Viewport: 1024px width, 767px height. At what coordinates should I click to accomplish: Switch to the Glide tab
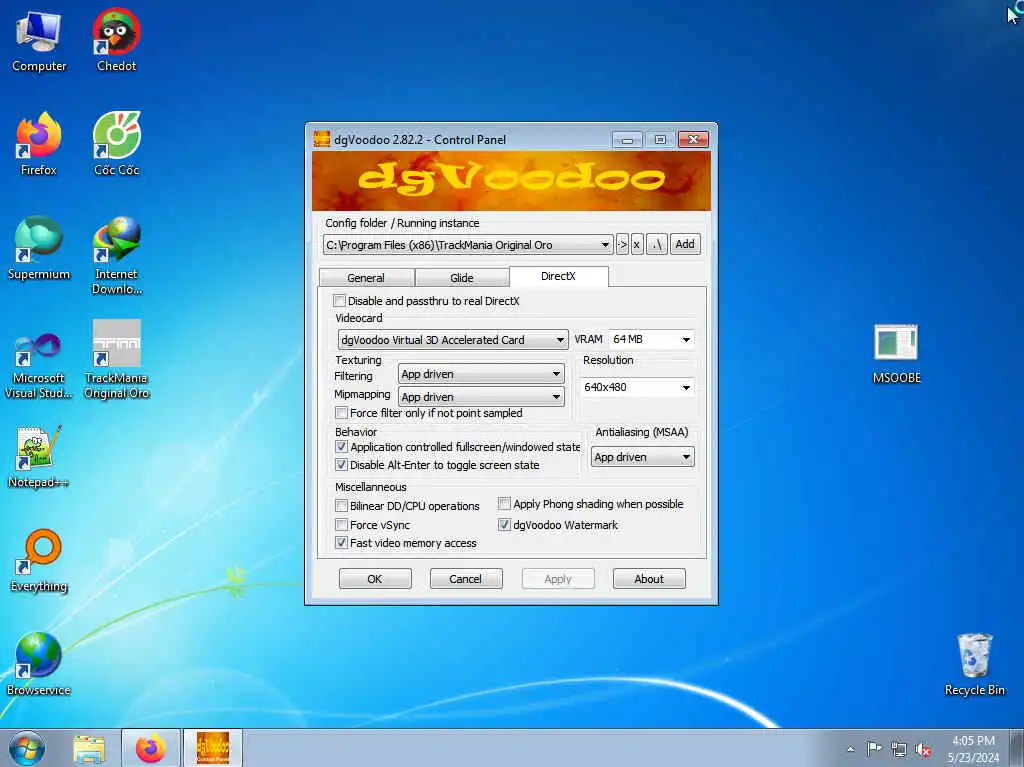coord(462,278)
